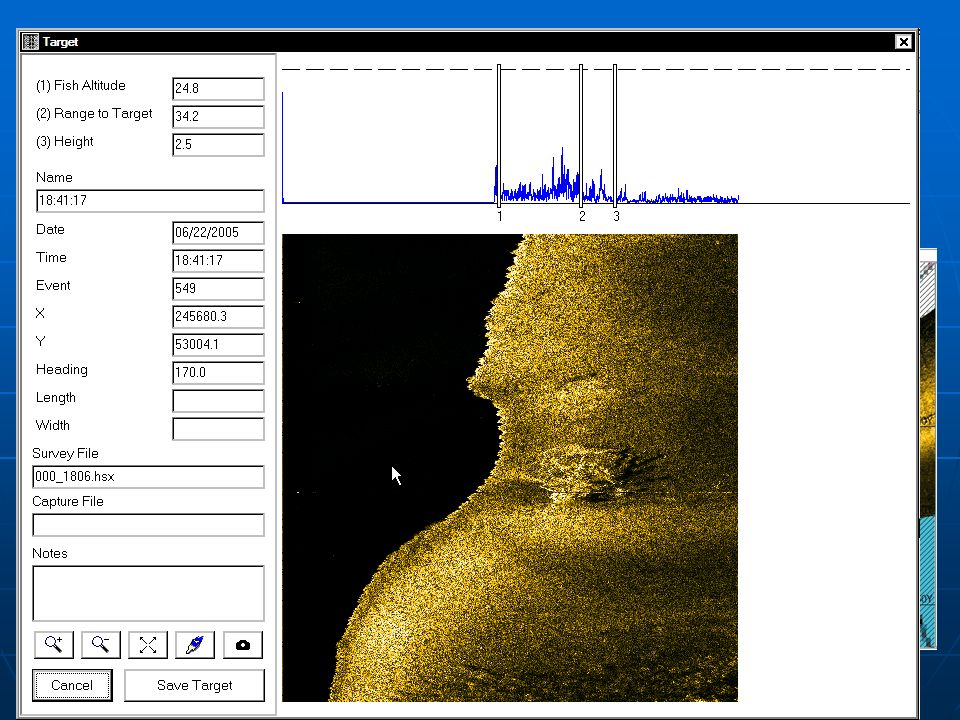
Task: Click the empty Length field
Action: [219, 400]
